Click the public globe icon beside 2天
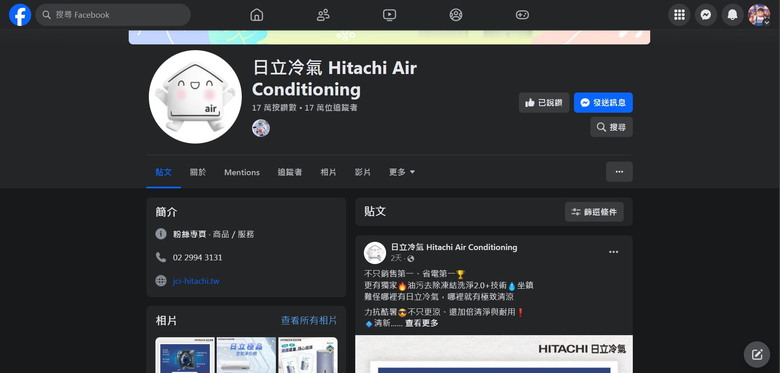This screenshot has width=780, height=373. pyautogui.click(x=410, y=259)
